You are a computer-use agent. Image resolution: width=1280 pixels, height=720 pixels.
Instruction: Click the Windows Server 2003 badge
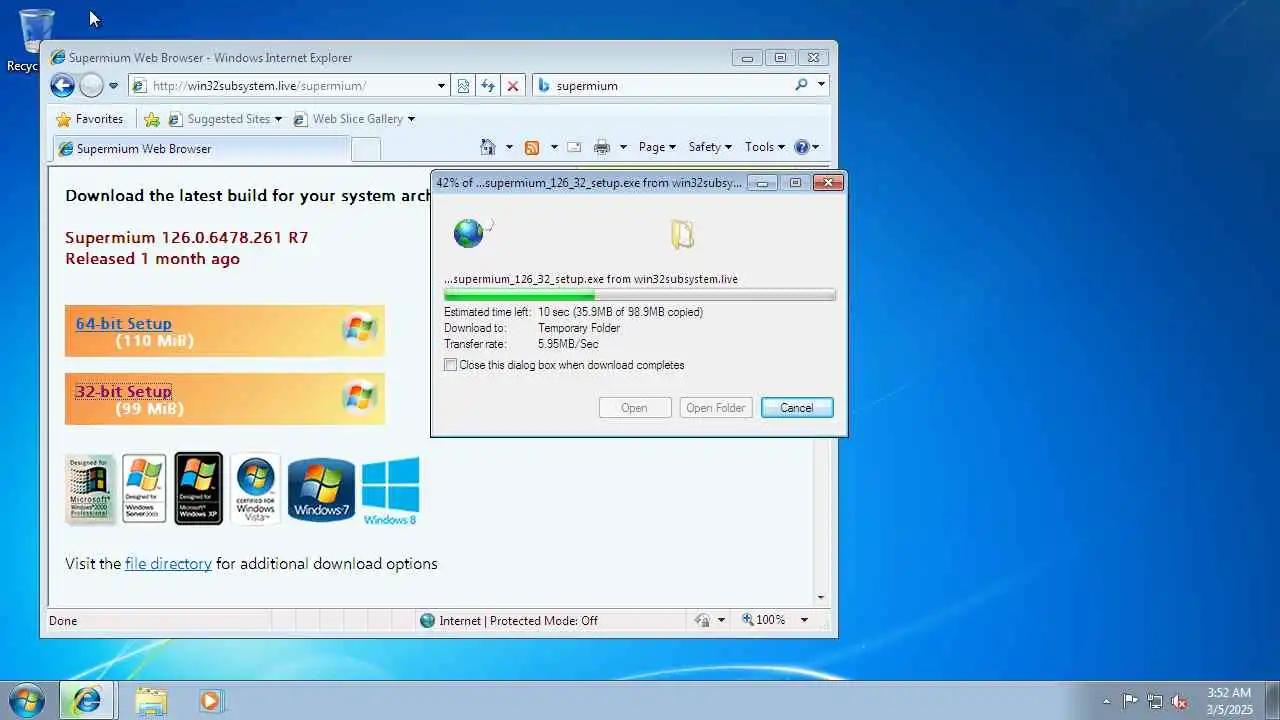click(144, 488)
